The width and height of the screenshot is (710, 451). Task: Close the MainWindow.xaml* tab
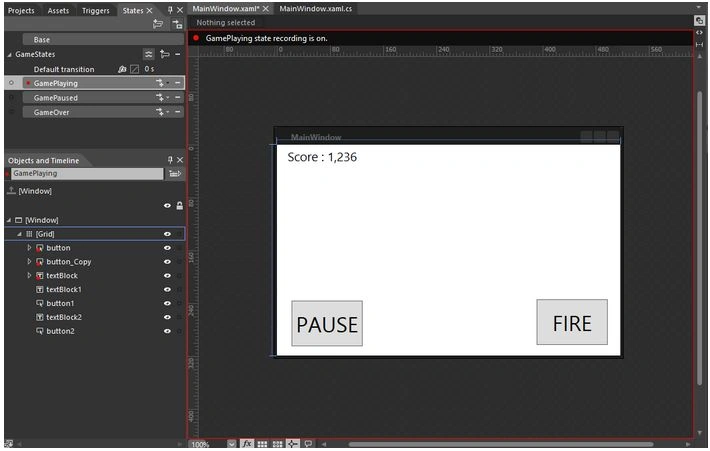pos(266,9)
